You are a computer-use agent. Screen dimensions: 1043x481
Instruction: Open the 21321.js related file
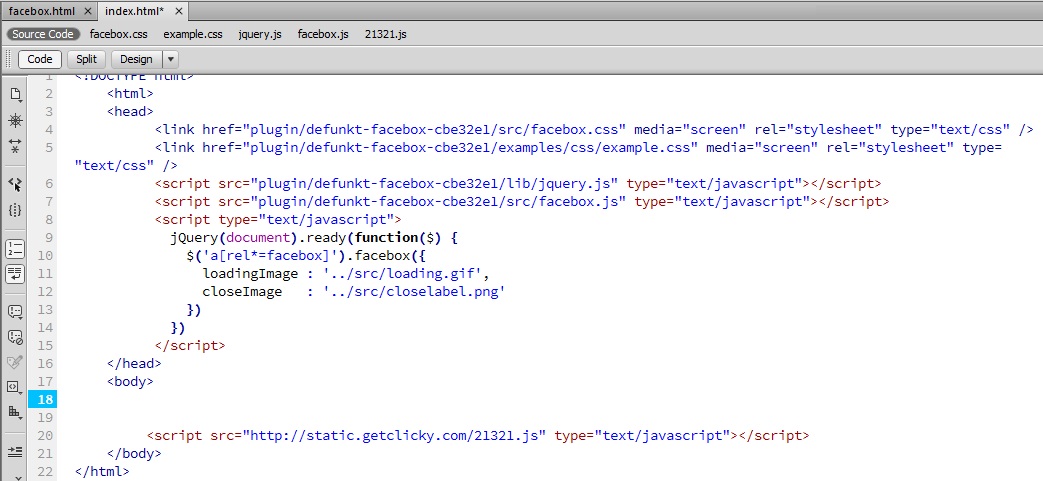pos(386,34)
